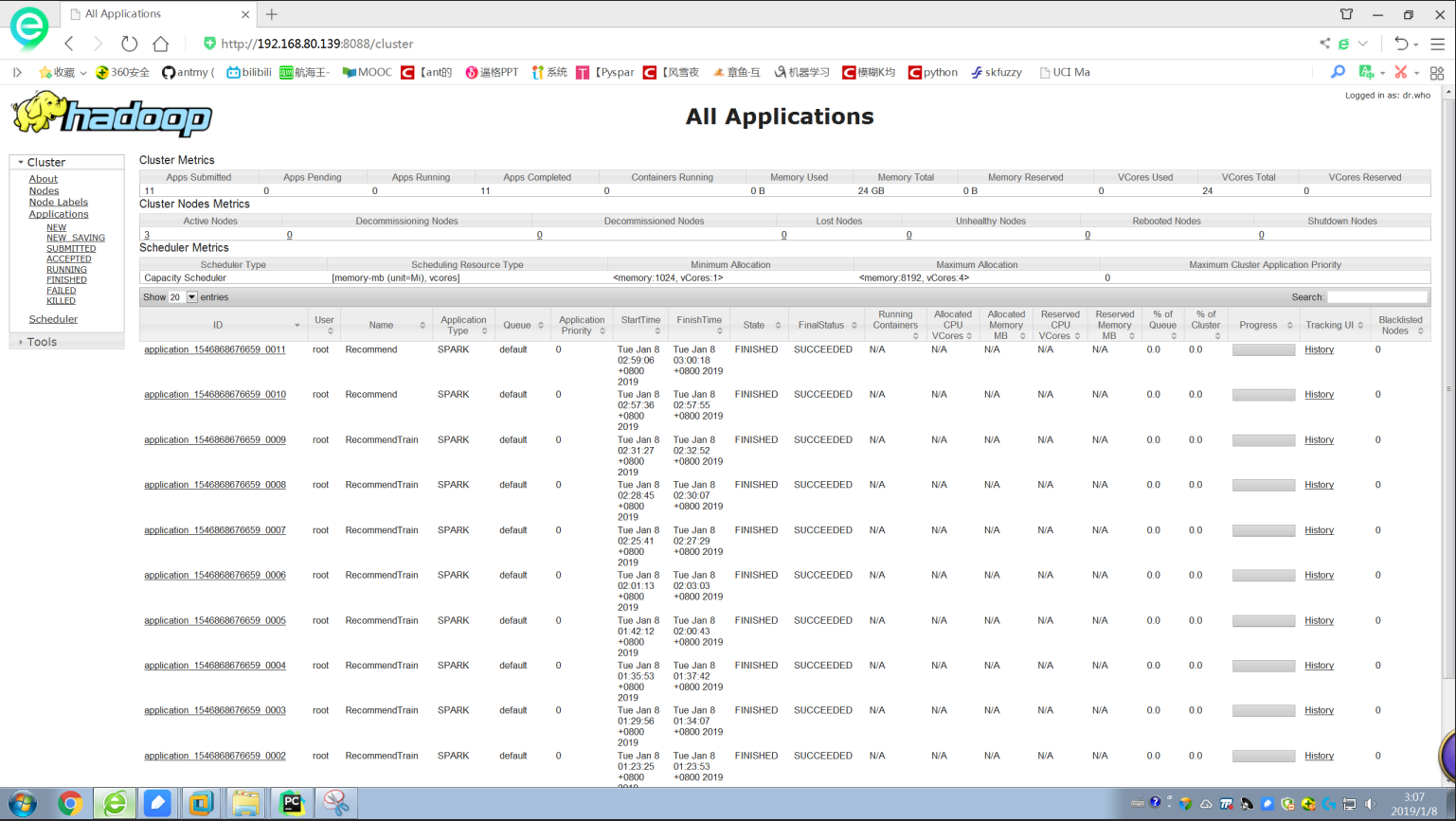
Task: Click the browser back arrow
Action: [x=69, y=44]
